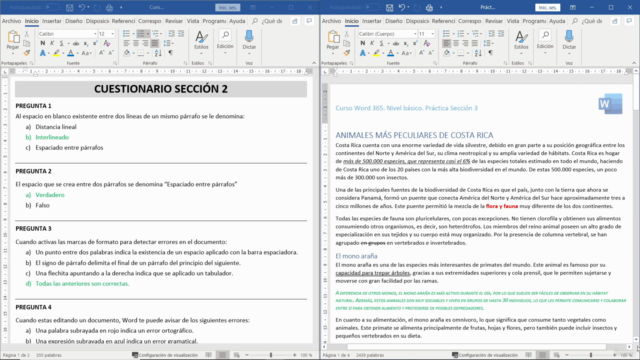Click word count 350 palabras in left window
Screen dimensions: 640x360
click(x=49, y=355)
